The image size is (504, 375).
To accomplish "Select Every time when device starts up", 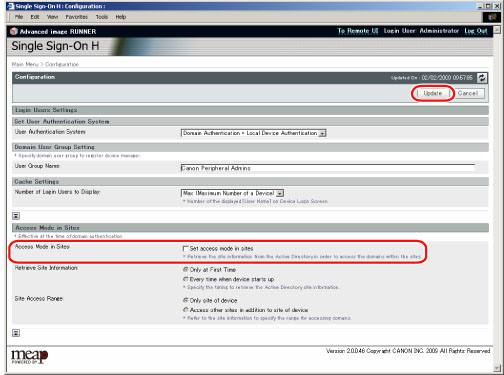I will [186, 279].
